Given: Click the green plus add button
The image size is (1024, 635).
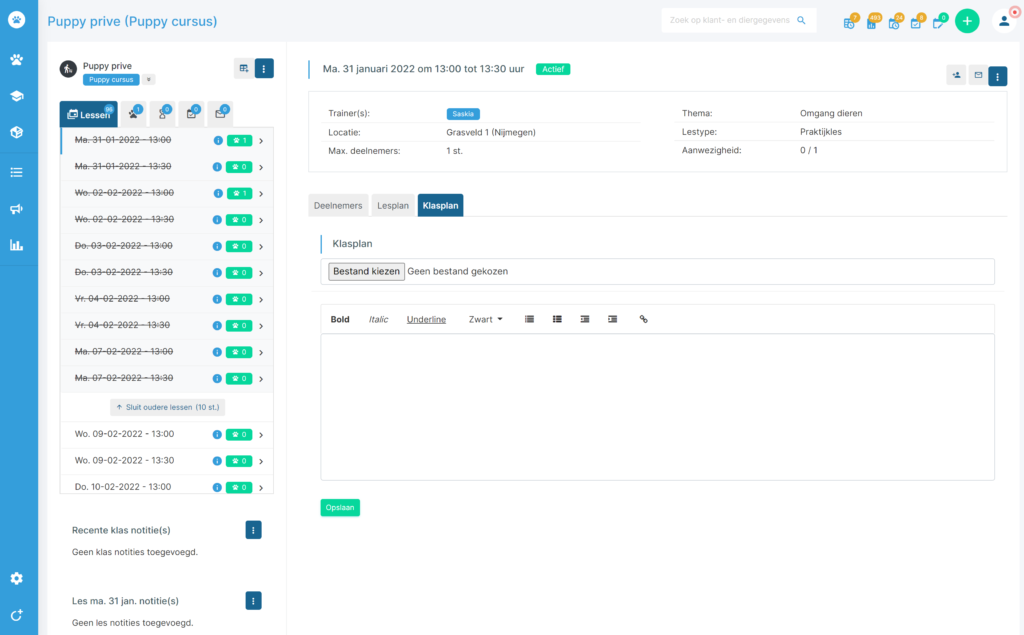Looking at the screenshot, I should 967,21.
